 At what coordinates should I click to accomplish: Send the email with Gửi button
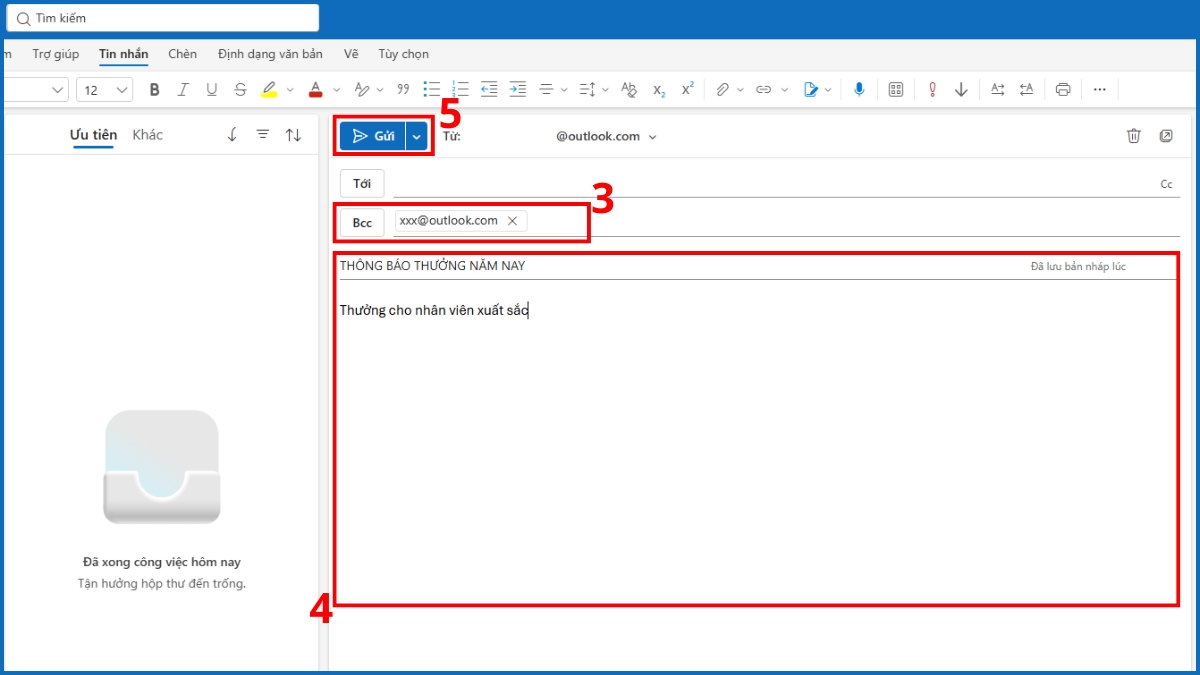373,136
